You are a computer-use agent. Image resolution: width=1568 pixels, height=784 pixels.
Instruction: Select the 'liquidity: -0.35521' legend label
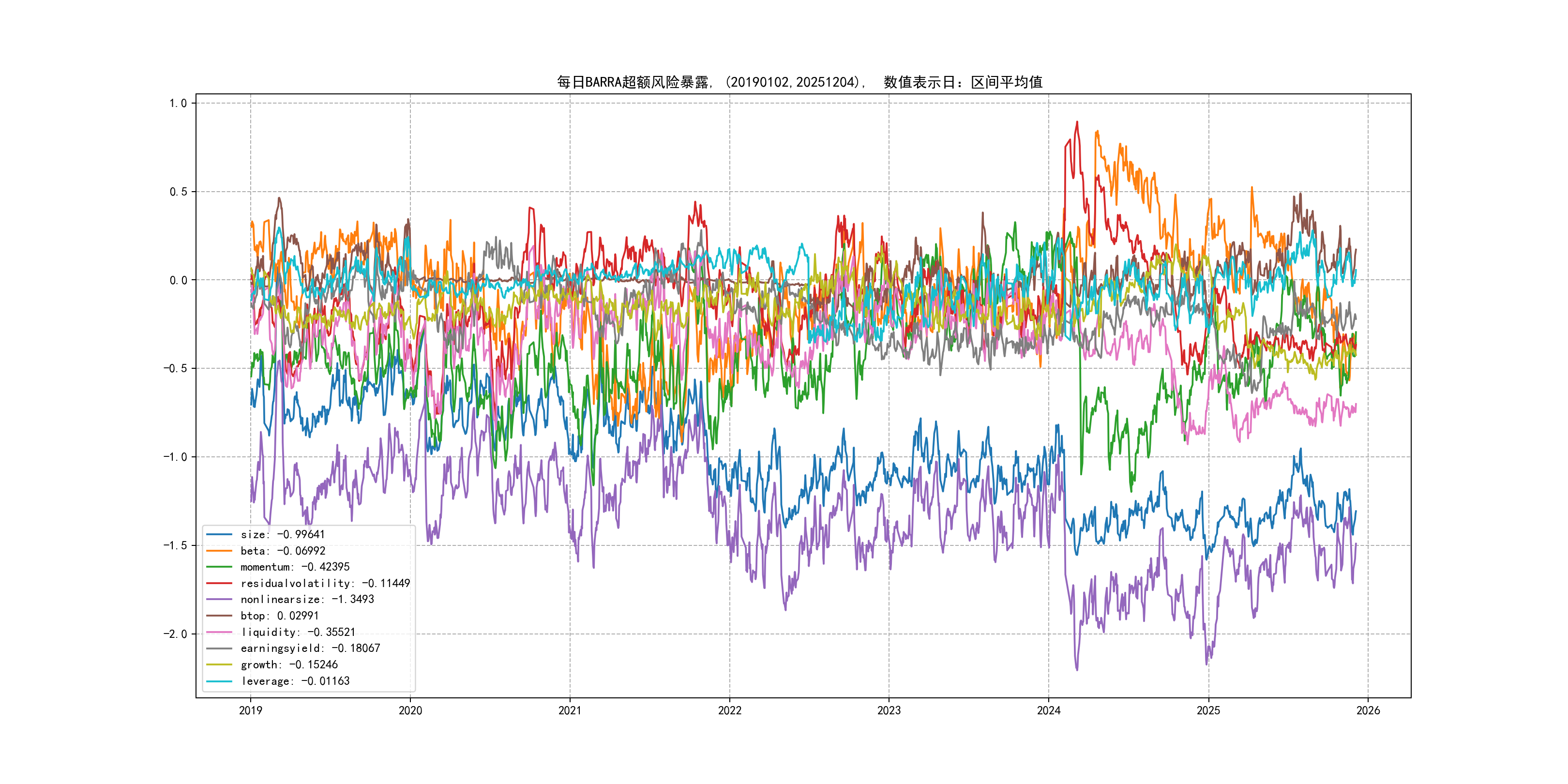tap(298, 633)
